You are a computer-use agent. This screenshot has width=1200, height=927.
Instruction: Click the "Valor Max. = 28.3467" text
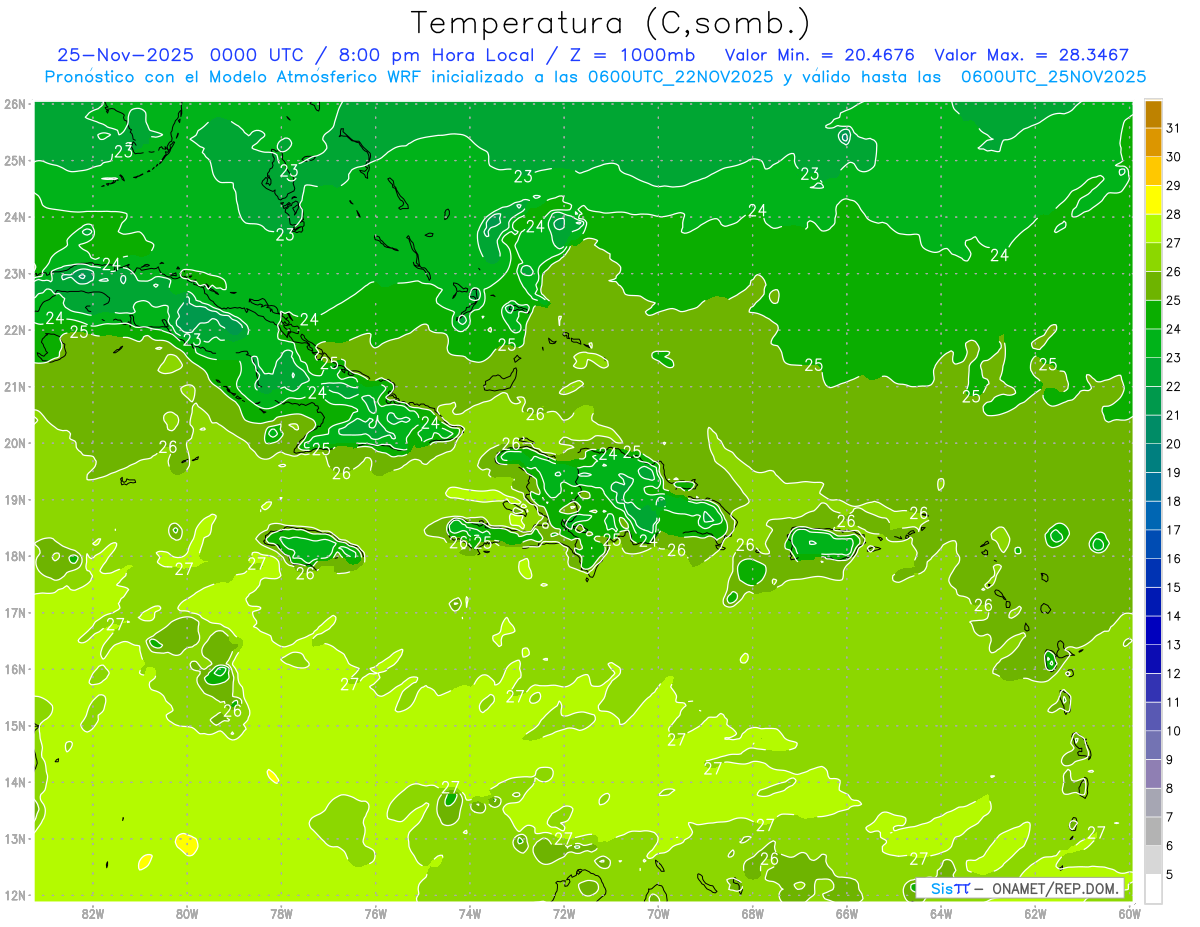pyautogui.click(x=1031, y=55)
